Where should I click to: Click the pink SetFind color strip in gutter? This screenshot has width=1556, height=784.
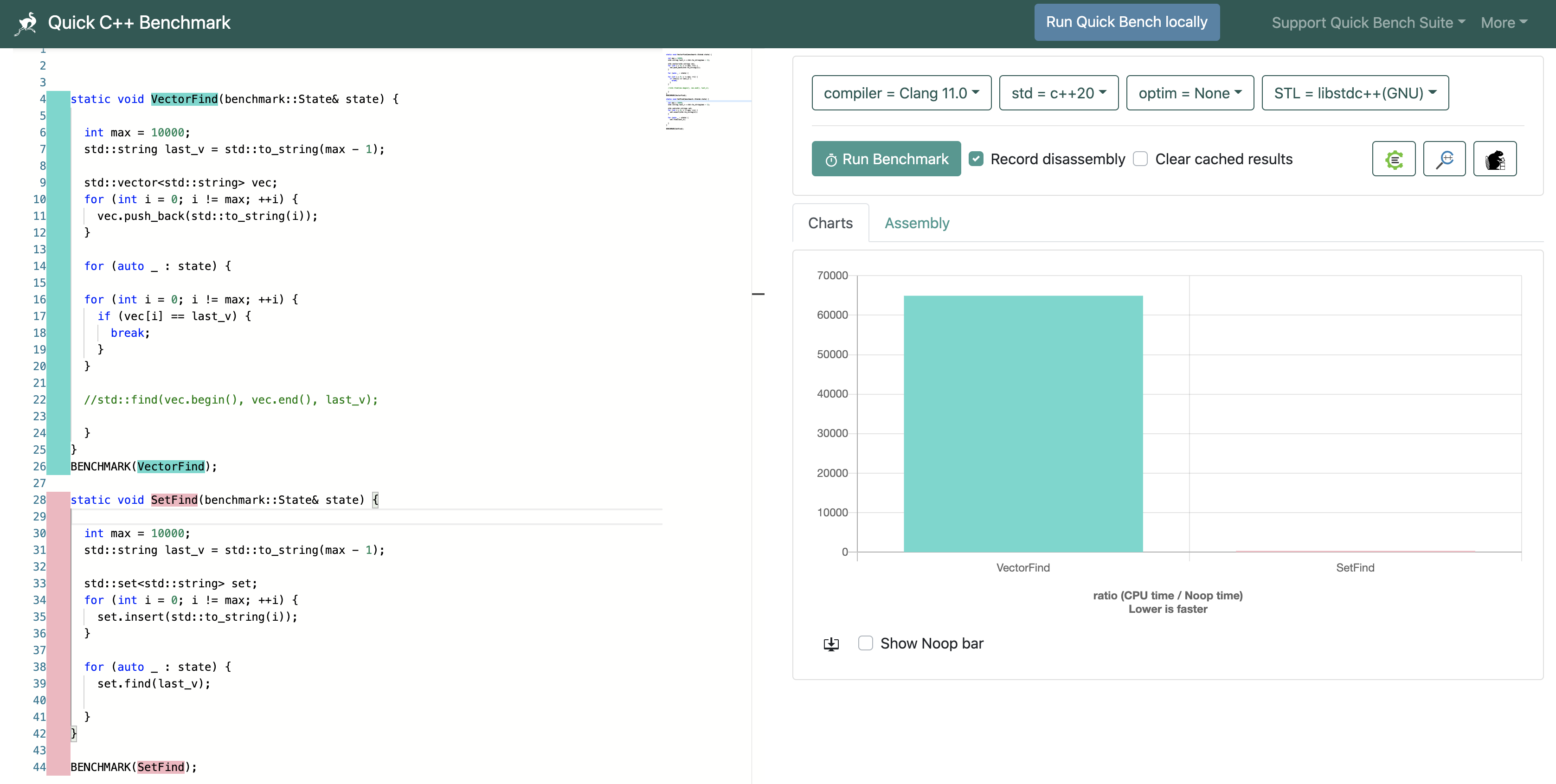point(58,633)
